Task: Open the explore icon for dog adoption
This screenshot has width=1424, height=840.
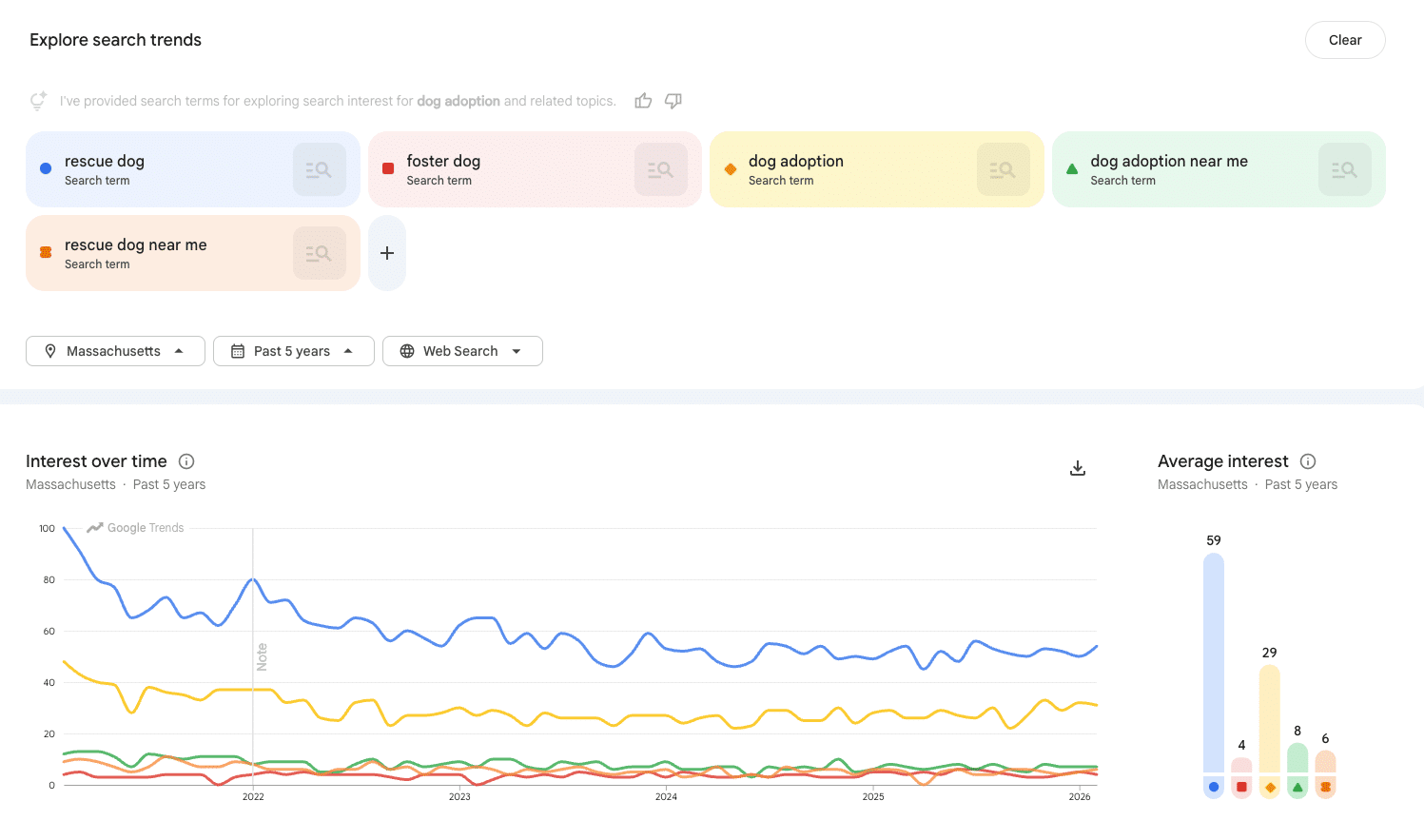Action: click(1003, 168)
